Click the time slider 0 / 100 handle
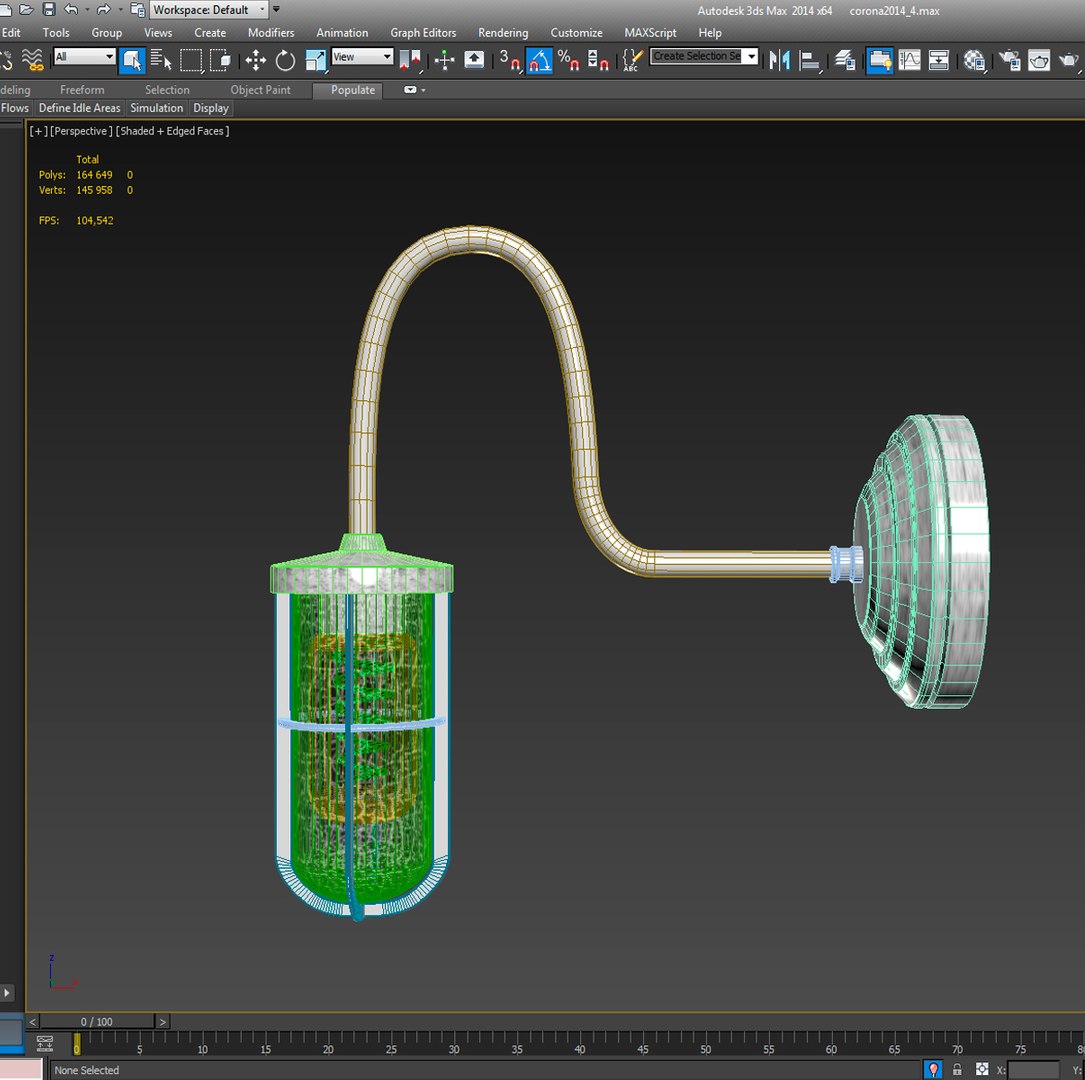This screenshot has height=1080, width=1085. [x=97, y=1022]
